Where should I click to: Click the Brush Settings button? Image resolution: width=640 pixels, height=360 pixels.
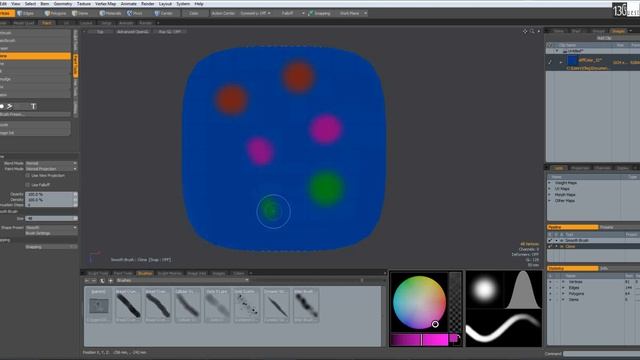click(51, 233)
